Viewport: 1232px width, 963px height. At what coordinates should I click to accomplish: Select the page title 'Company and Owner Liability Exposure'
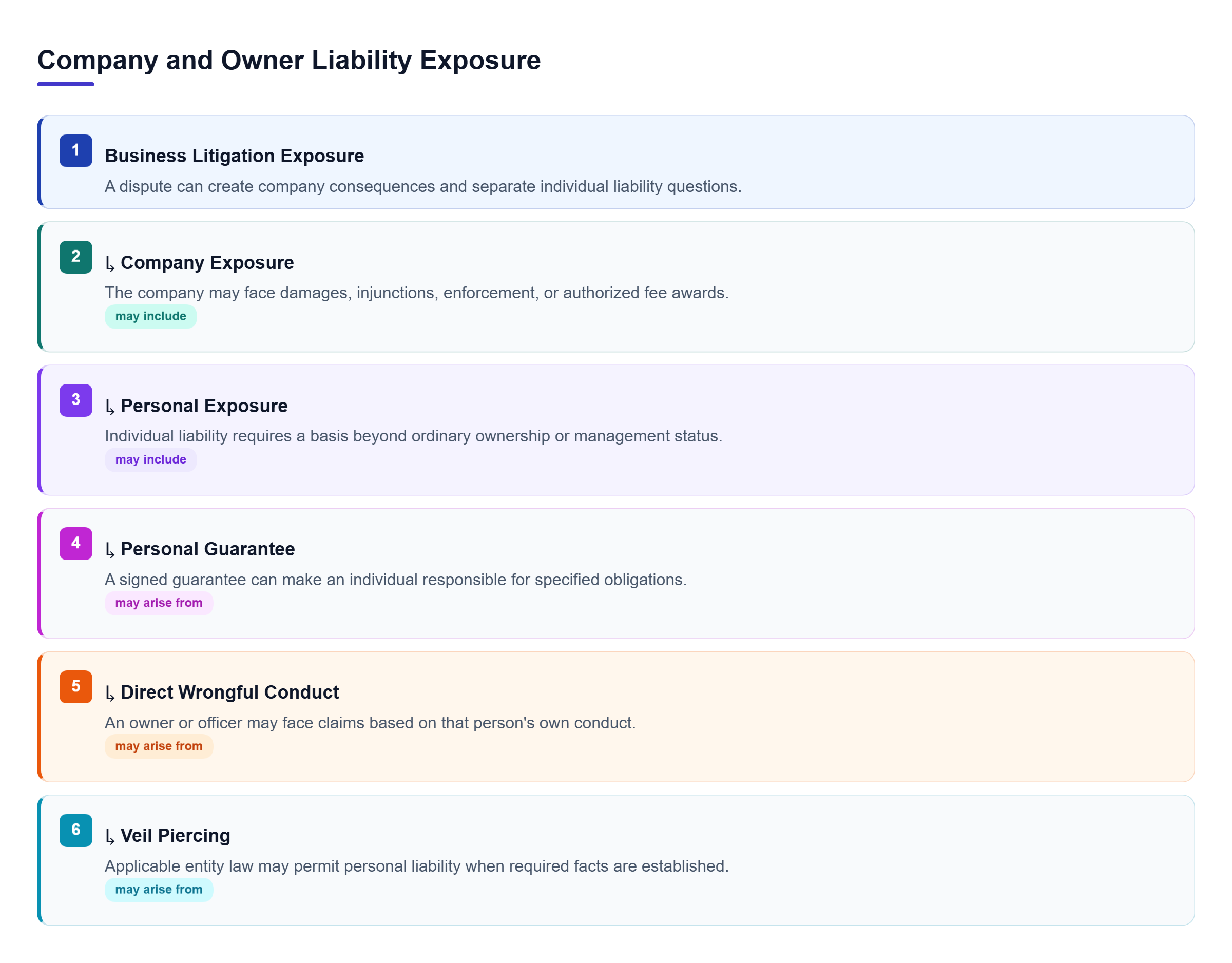289,61
